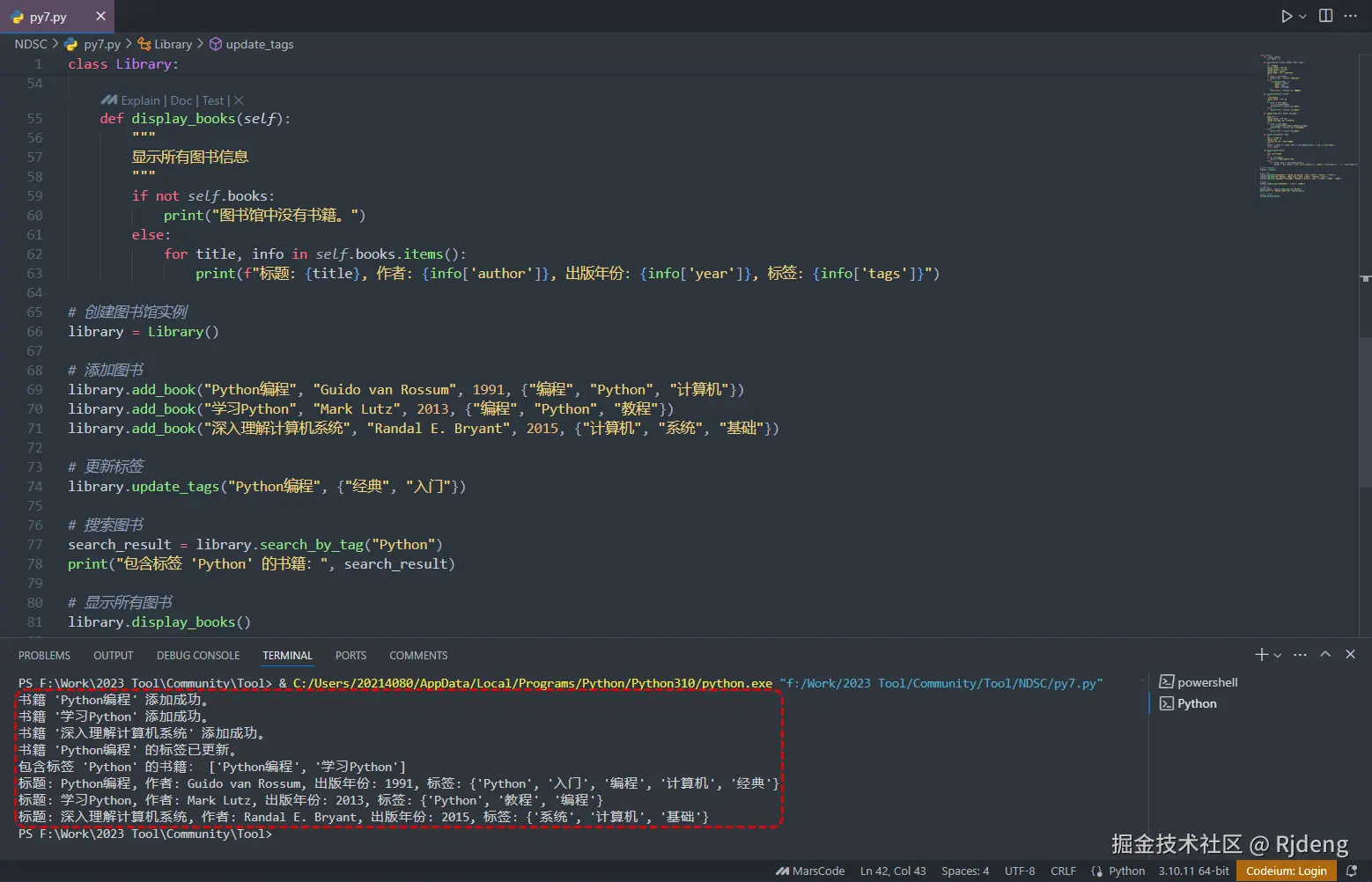1372x882 pixels.
Task: Click 'library.display_books()' code line
Action: 159,622
